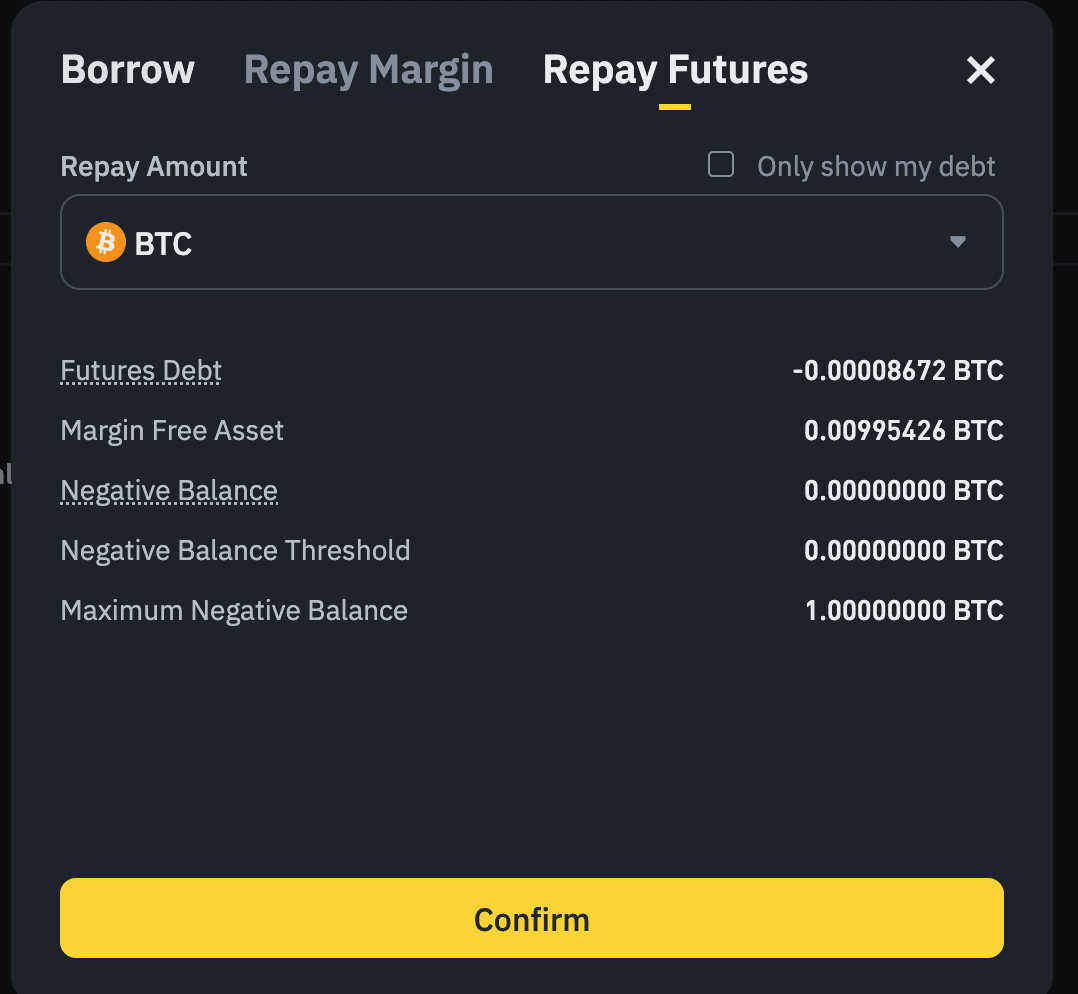
Task: Tick the Only show my debt checkbox
Action: click(721, 164)
